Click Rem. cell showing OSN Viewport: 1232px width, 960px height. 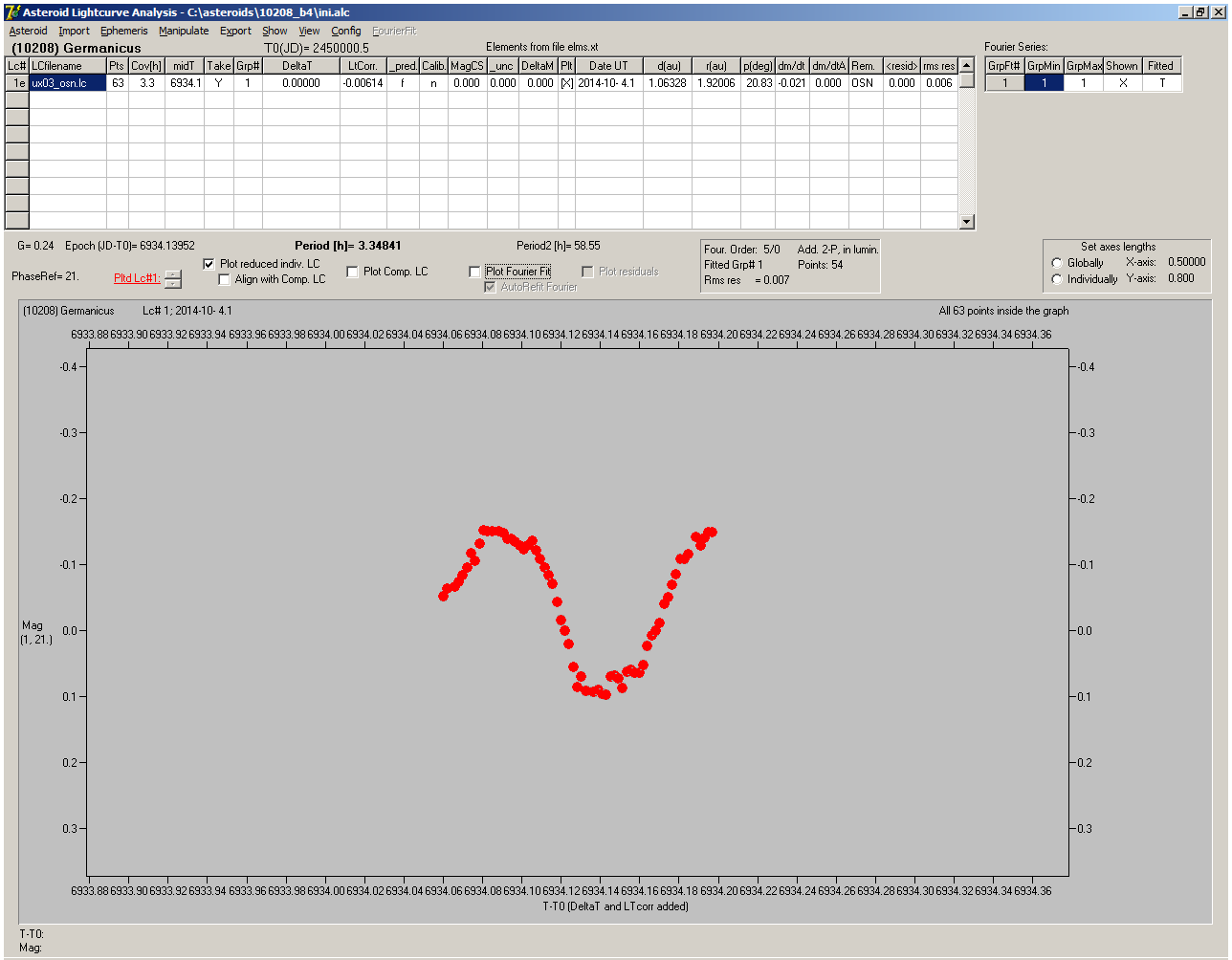pos(865,83)
